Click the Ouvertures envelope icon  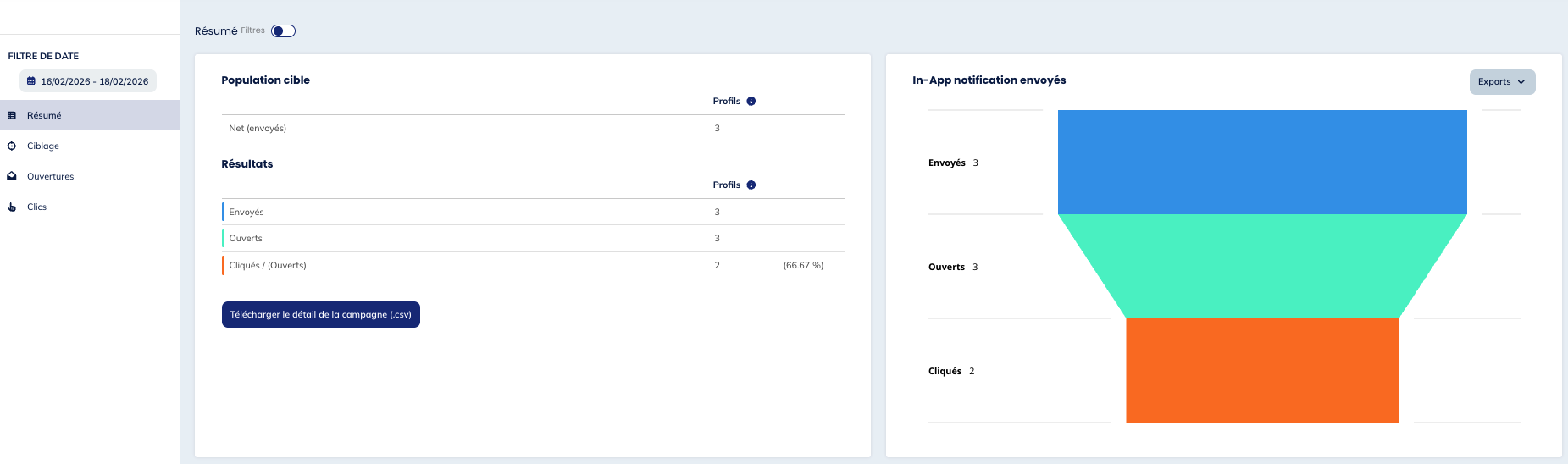[x=12, y=176]
